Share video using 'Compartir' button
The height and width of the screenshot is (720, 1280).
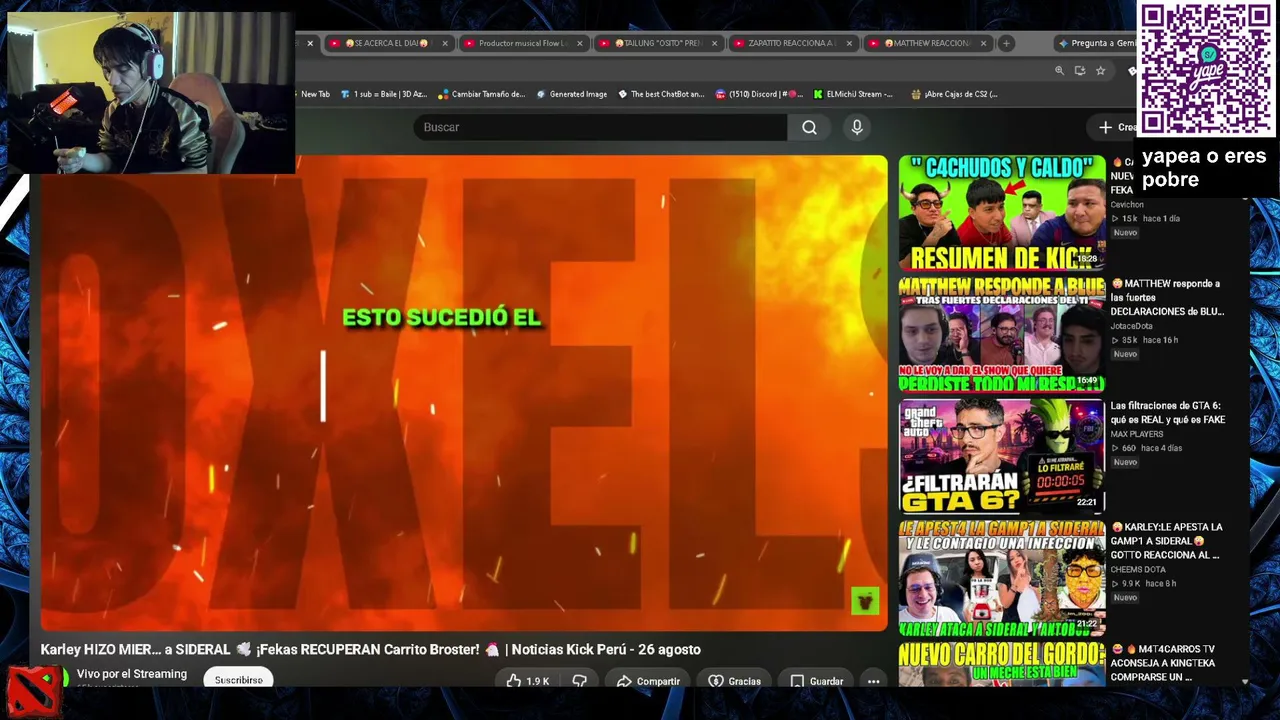[648, 681]
